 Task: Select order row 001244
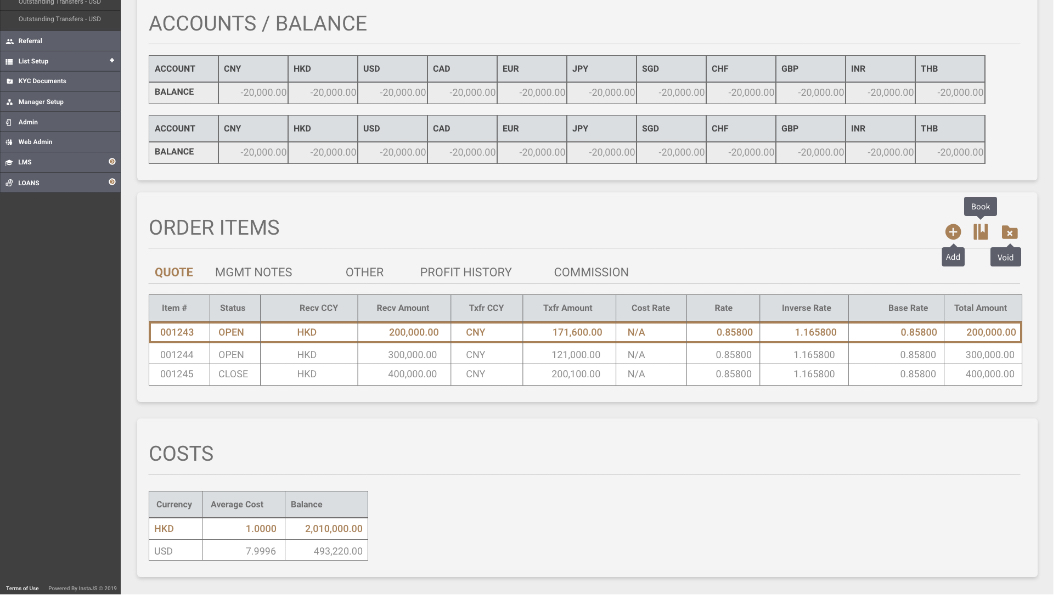tap(585, 354)
